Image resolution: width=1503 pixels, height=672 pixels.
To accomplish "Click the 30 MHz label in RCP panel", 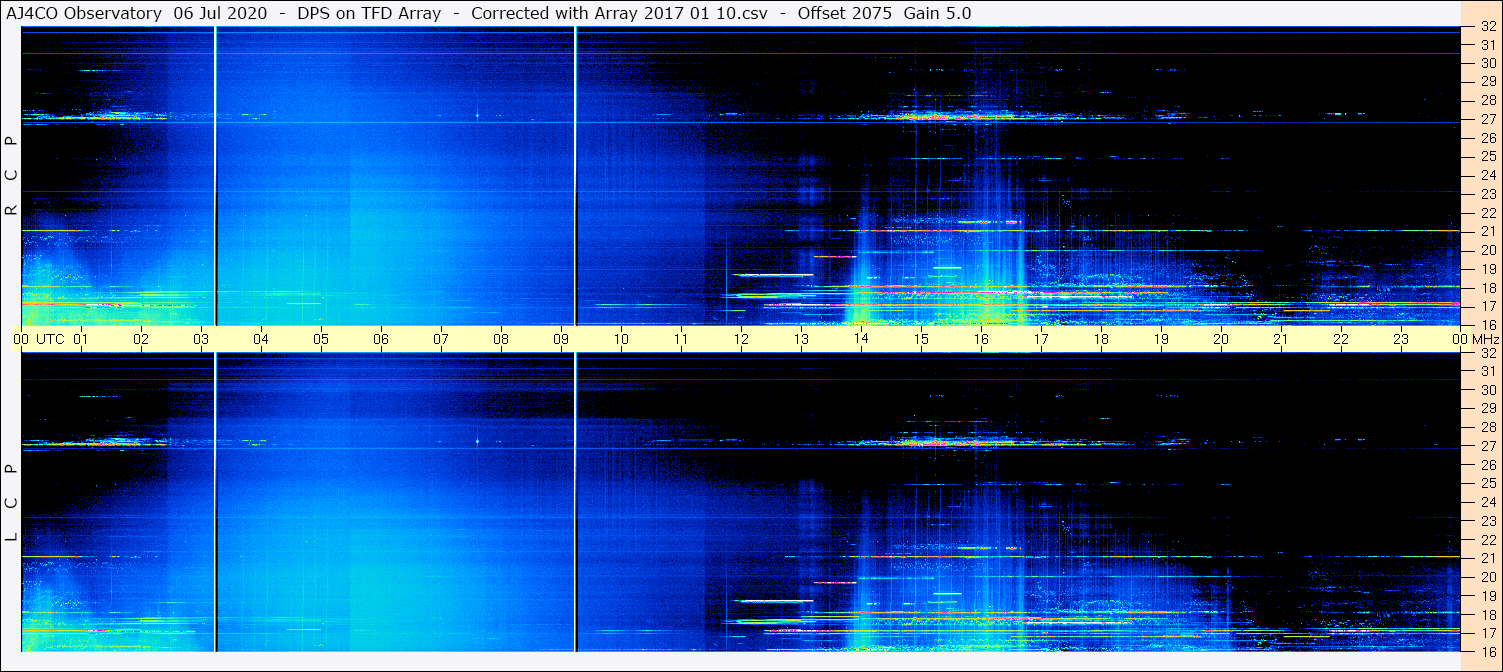I will pos(1487,62).
